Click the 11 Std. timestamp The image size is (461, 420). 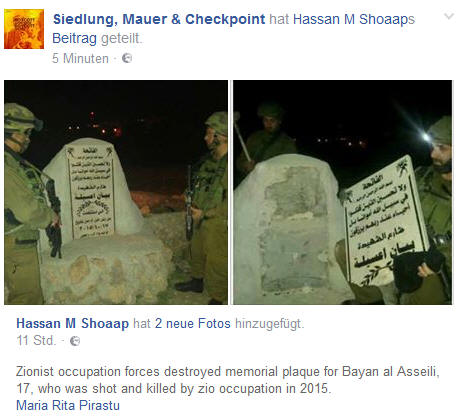[x=36, y=341]
